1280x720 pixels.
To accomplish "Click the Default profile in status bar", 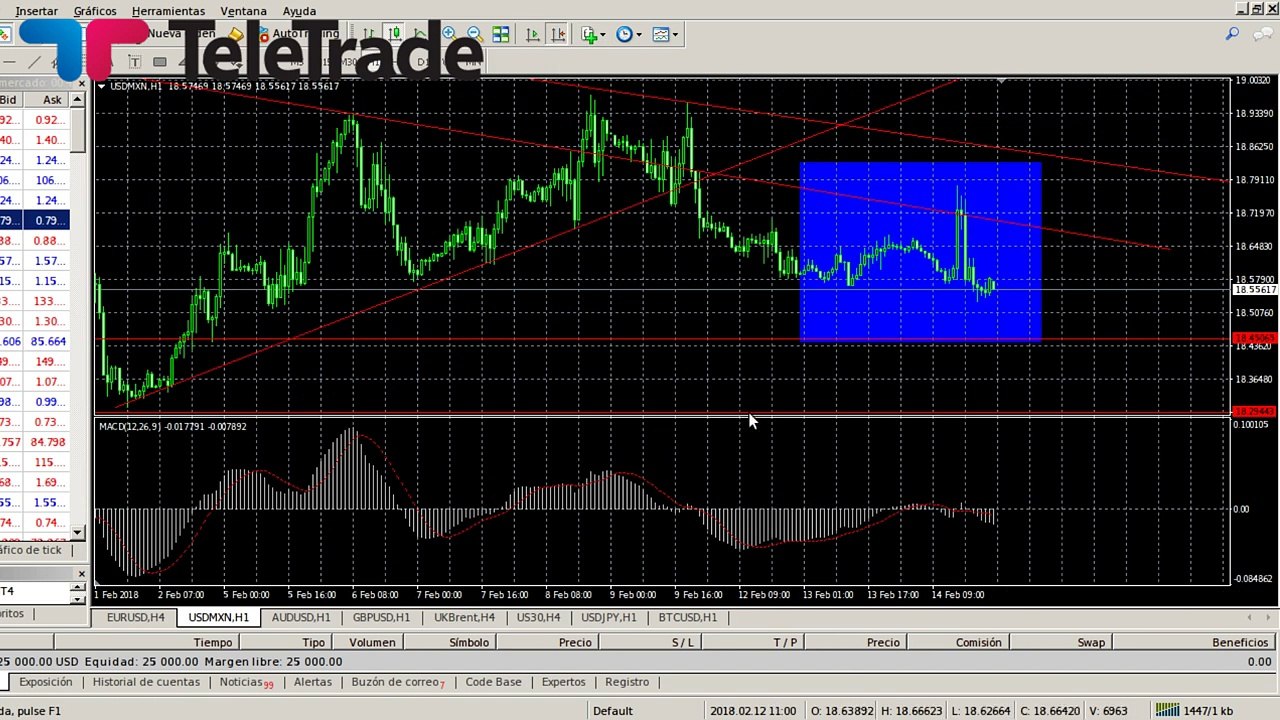I will (612, 711).
